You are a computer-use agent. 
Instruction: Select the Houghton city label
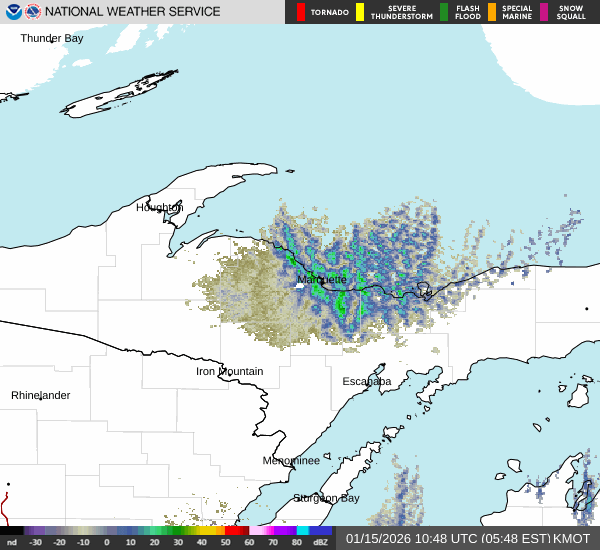click(x=160, y=208)
